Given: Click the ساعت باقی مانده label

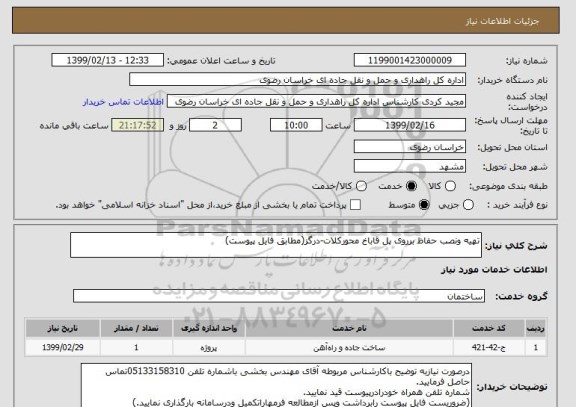Looking at the screenshot, I should tap(74, 126).
